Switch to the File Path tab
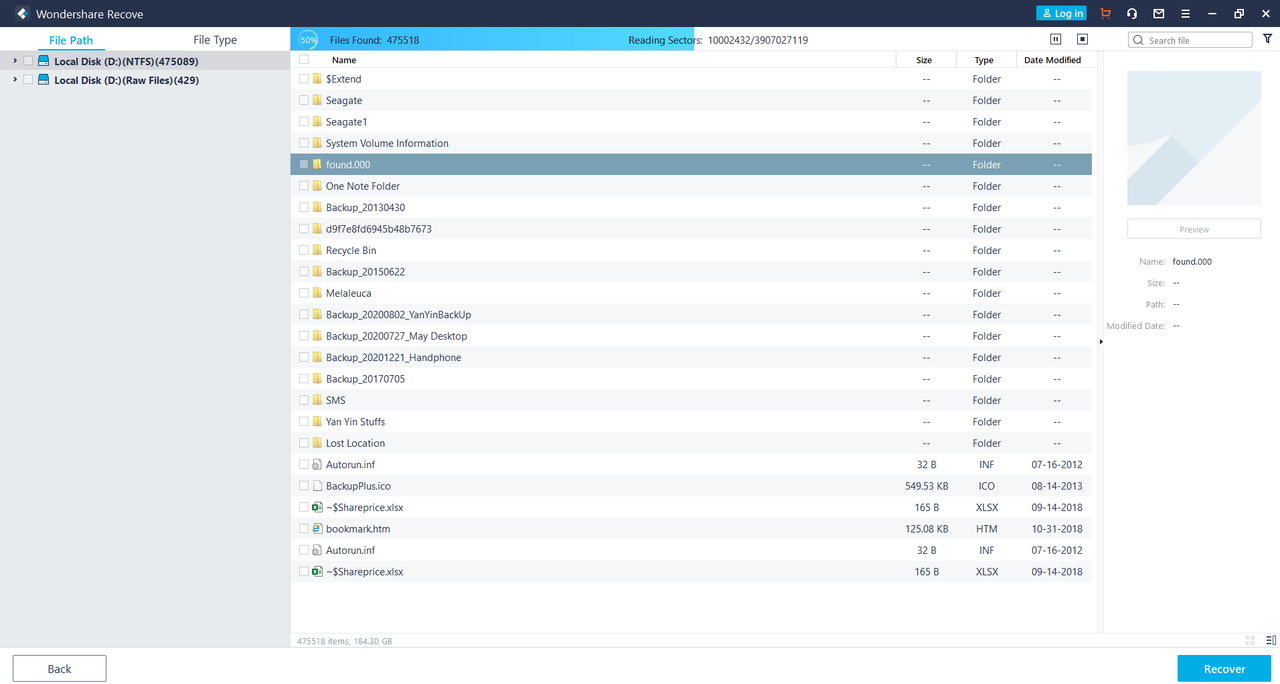Image resolution: width=1280 pixels, height=684 pixels. tap(71, 40)
